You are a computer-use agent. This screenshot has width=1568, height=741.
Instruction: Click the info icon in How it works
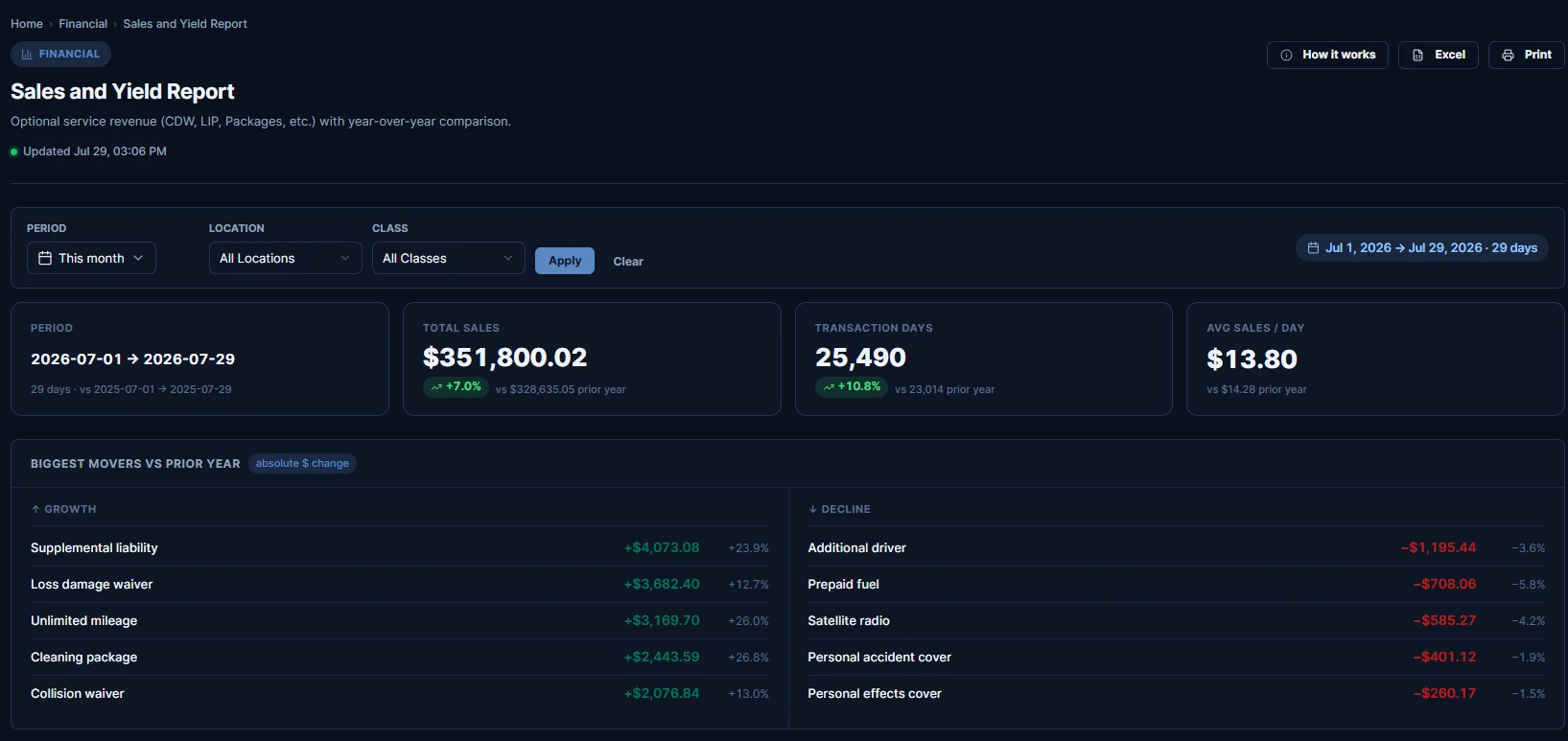1287,55
